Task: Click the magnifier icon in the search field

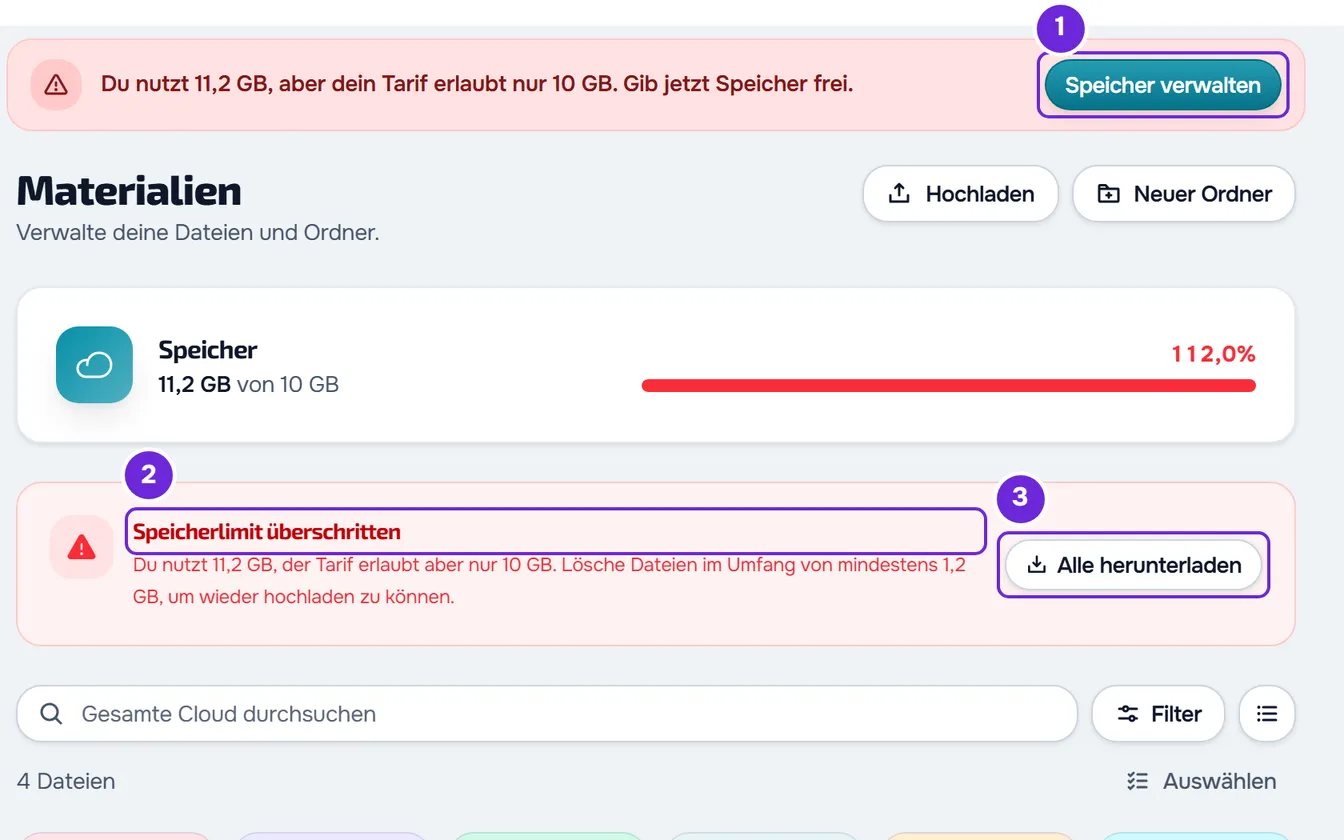Action: click(x=50, y=714)
